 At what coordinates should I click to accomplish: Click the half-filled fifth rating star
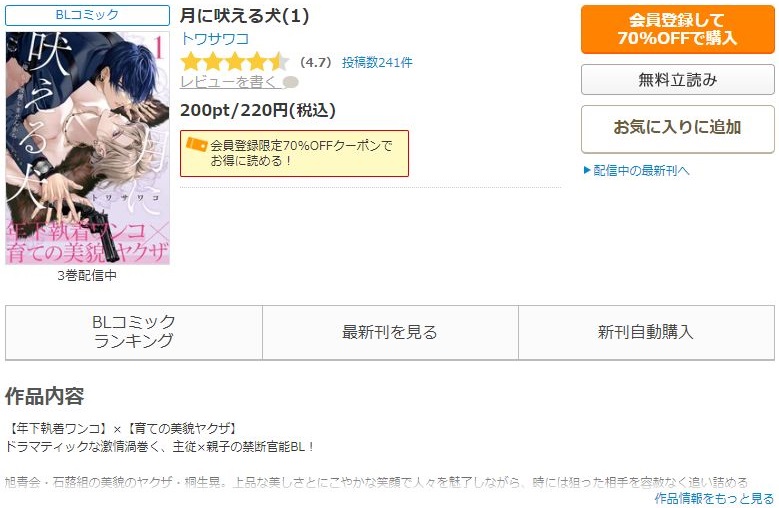pyautogui.click(x=279, y=62)
